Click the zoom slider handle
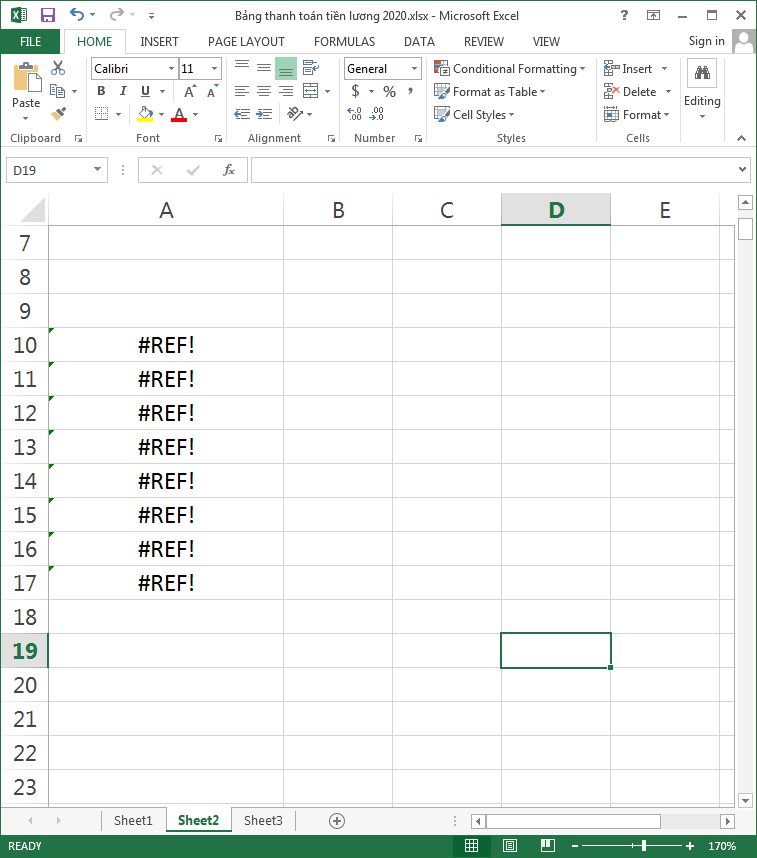 tap(644, 846)
